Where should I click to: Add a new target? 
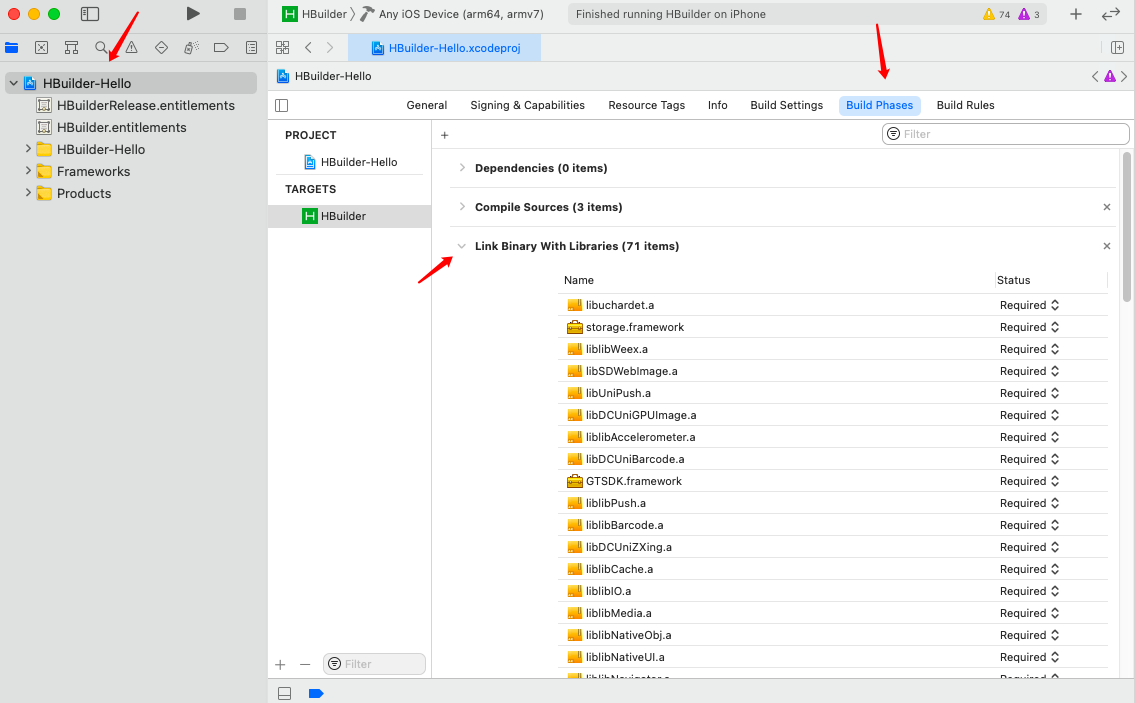(280, 665)
